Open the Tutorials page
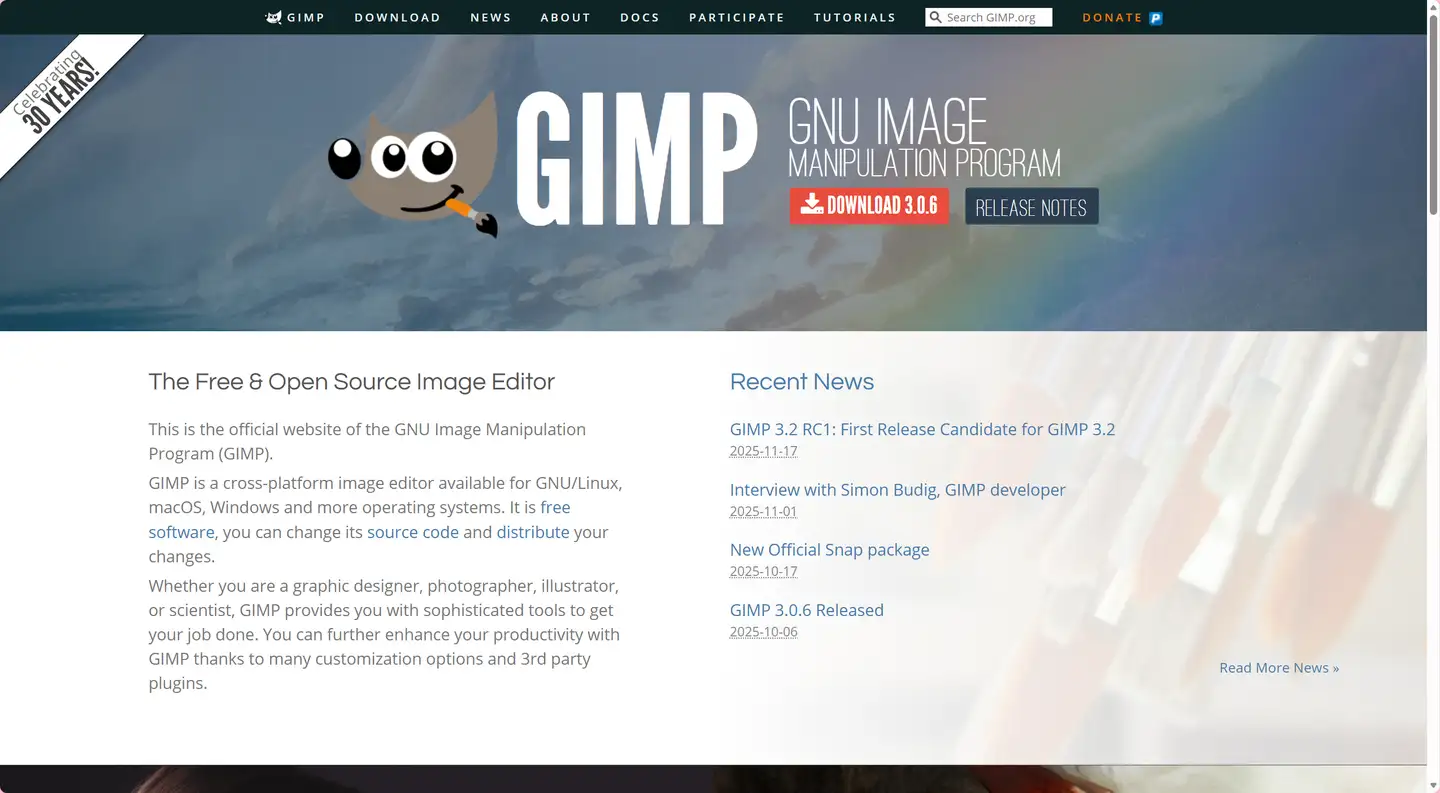Viewport: 1440px width, 793px height. coord(855,18)
